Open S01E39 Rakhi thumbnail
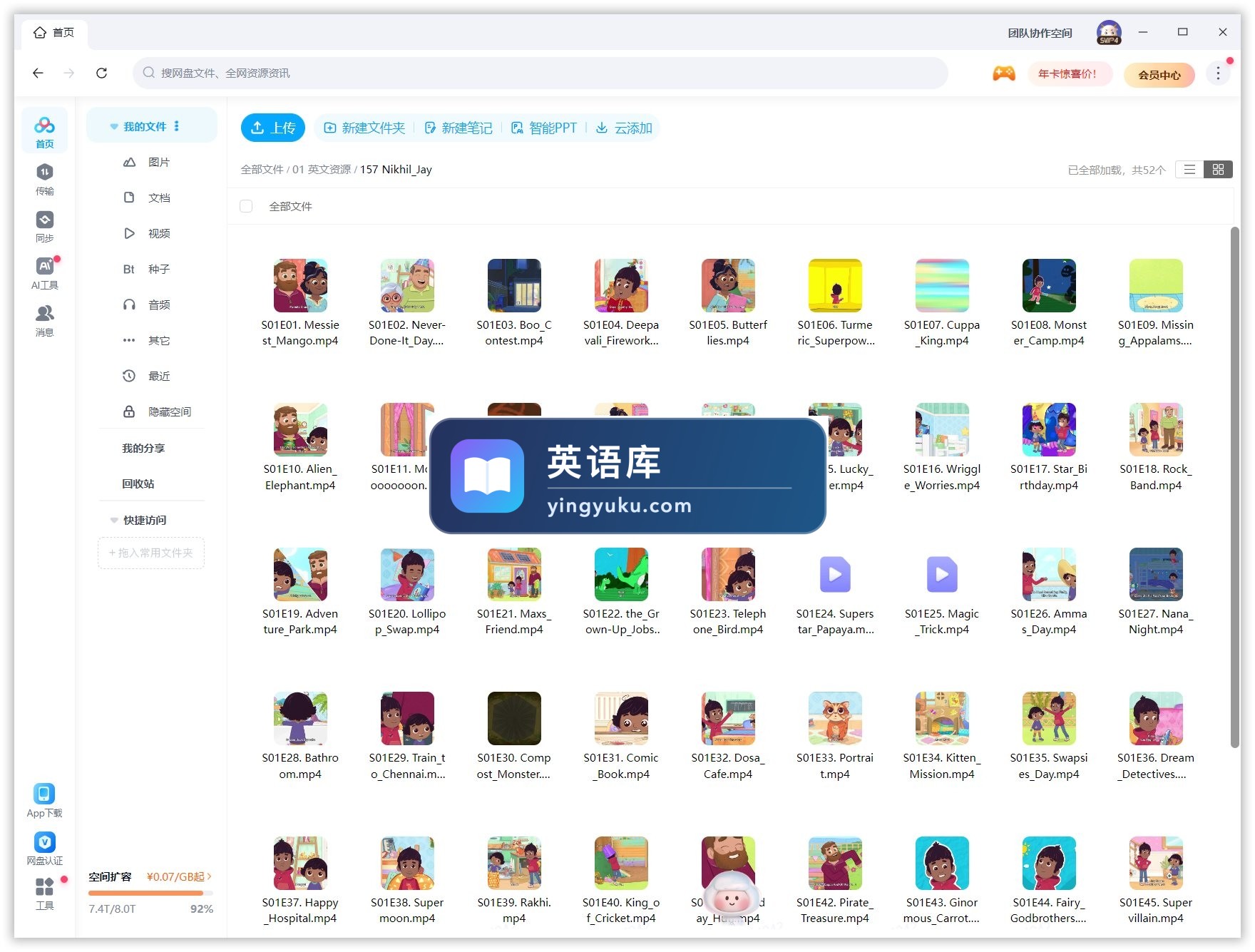The image size is (1255, 952). pyautogui.click(x=514, y=863)
